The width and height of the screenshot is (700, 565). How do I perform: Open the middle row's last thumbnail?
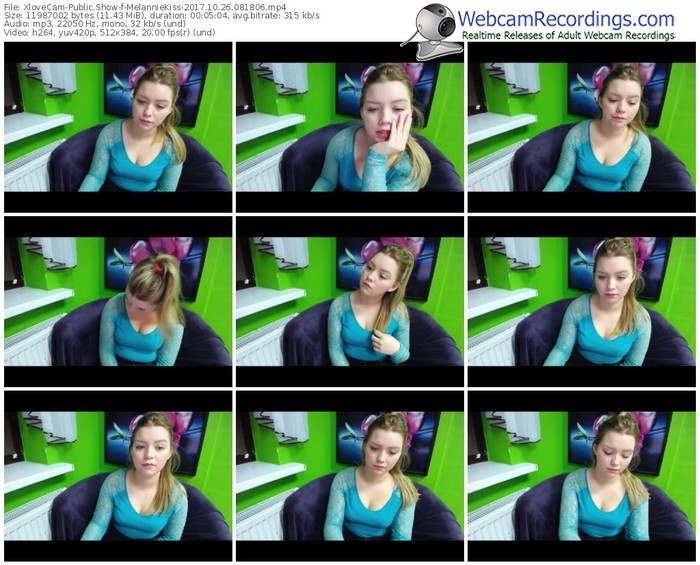[x=581, y=301]
